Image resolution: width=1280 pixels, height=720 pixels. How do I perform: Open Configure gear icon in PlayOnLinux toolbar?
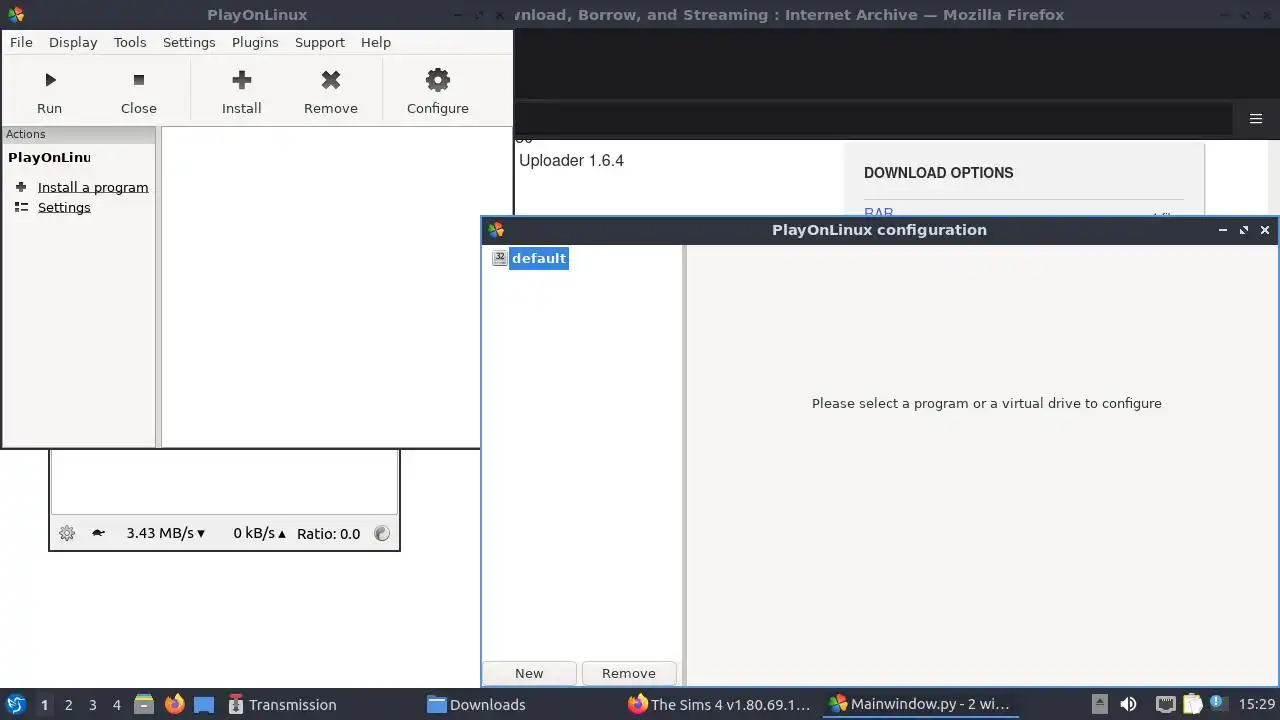click(438, 80)
